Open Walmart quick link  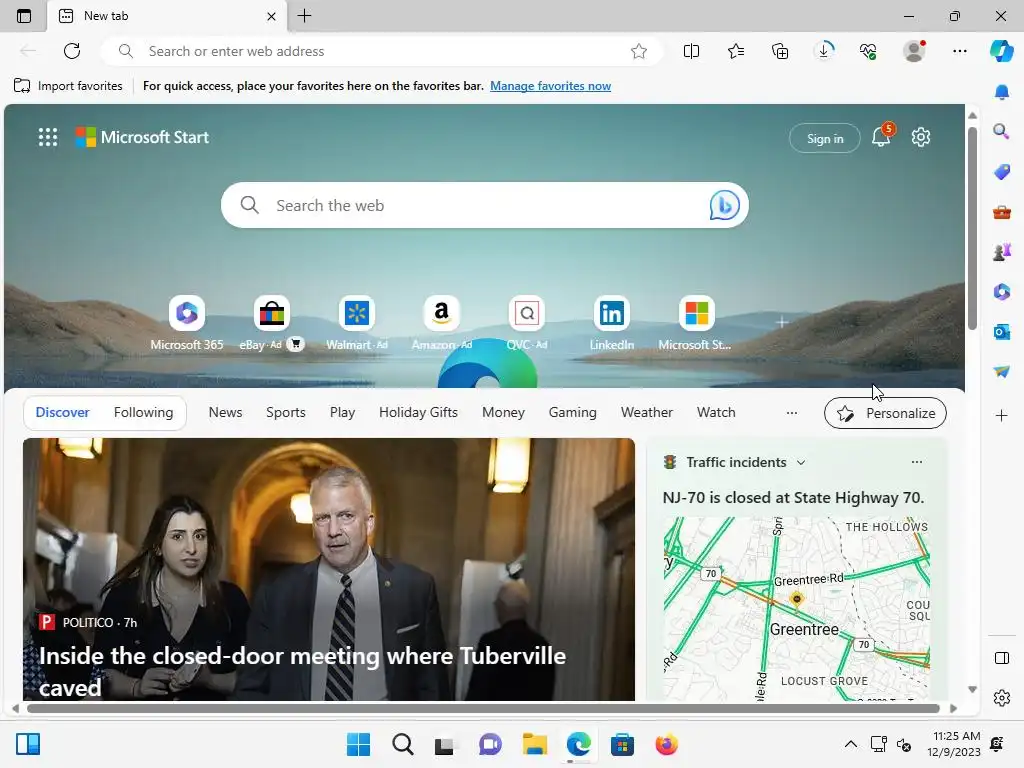[357, 323]
